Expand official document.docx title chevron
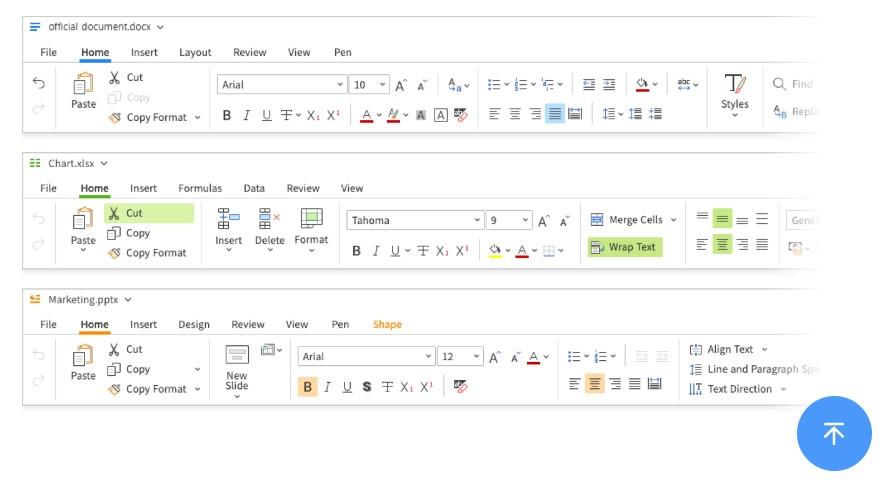The height and width of the screenshot is (482, 887). tap(160, 27)
